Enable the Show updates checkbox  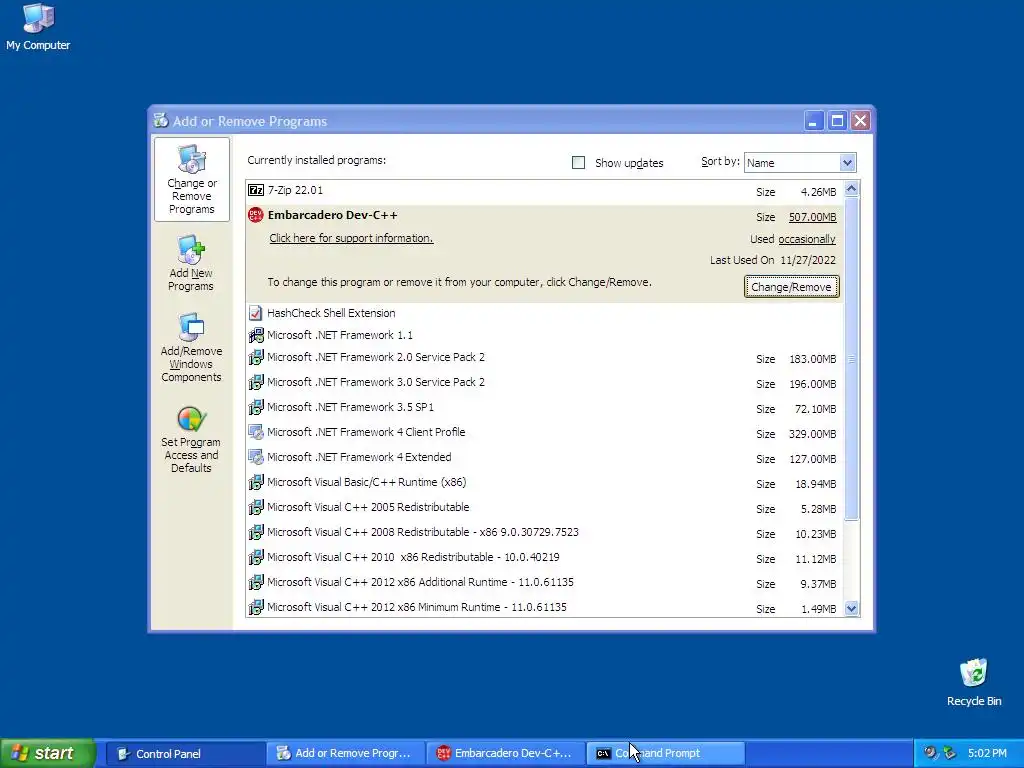(579, 163)
